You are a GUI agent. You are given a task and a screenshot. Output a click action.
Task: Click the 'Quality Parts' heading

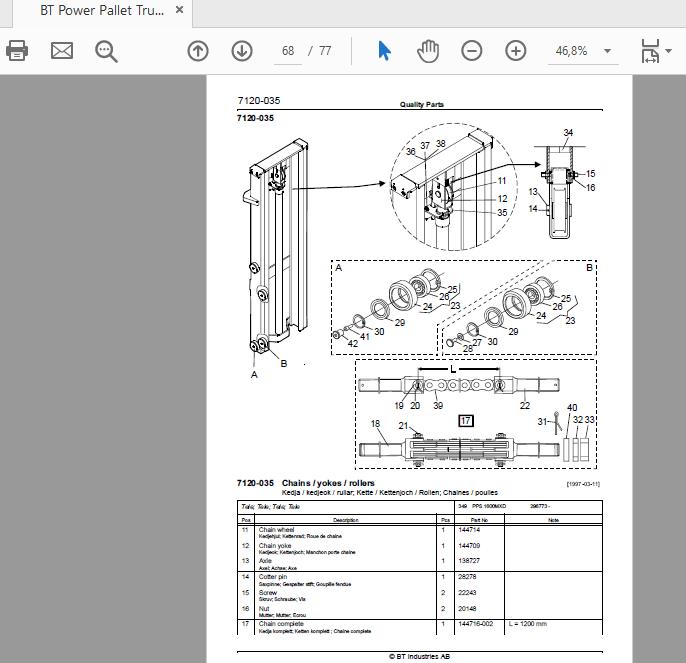[x=422, y=104]
